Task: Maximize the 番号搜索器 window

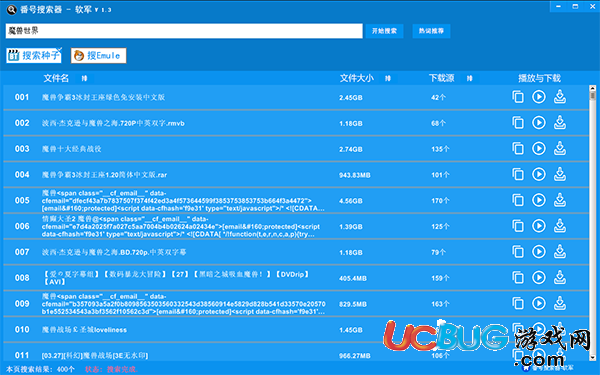Action: pos(575,7)
